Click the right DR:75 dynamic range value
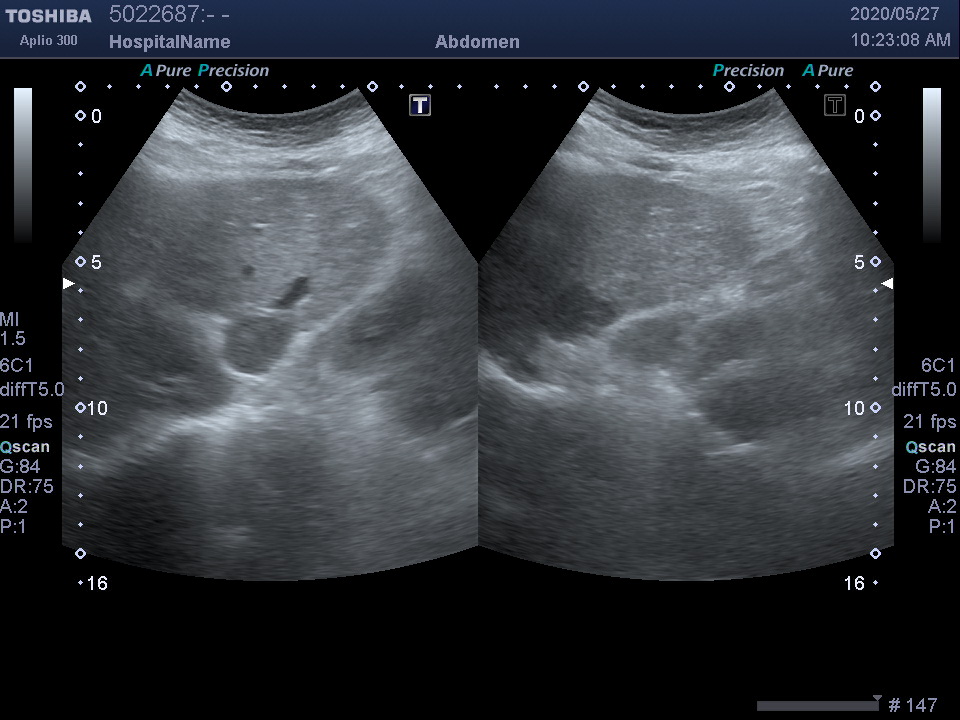 pos(929,486)
